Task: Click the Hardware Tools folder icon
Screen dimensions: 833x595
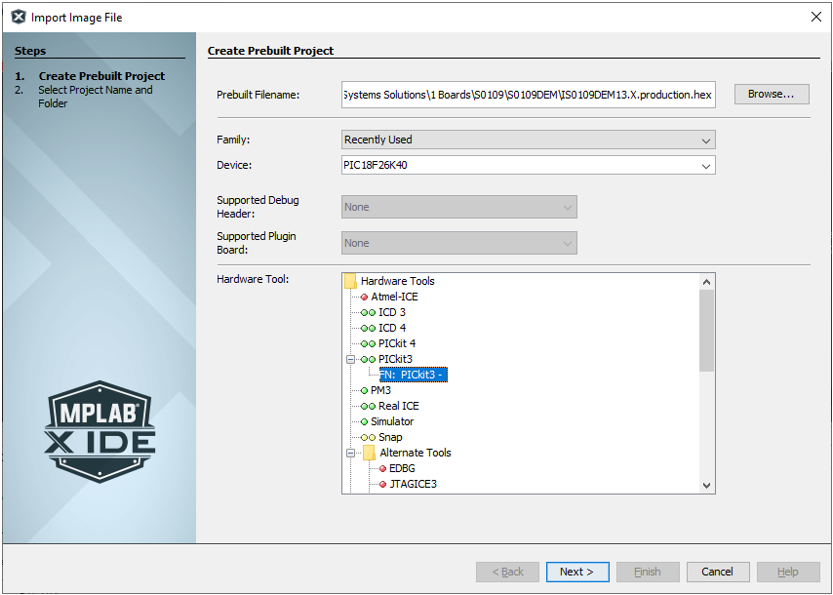Action: 350,281
